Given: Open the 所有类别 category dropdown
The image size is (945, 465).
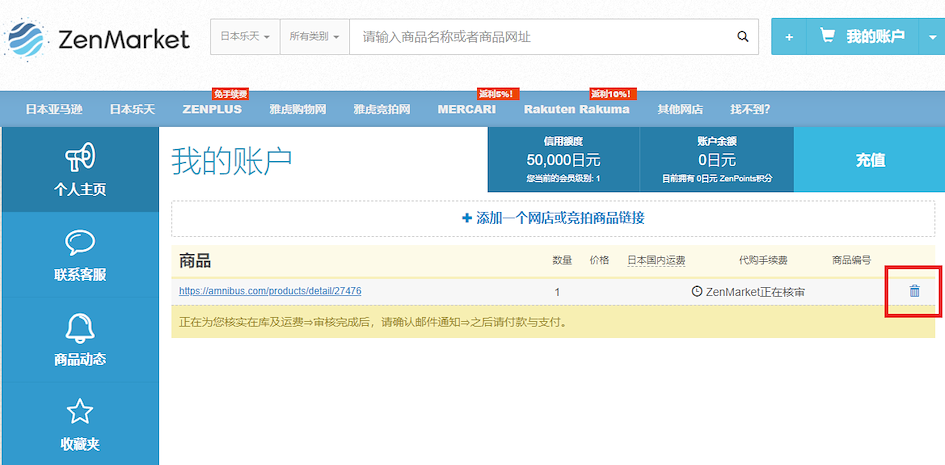Looking at the screenshot, I should click(x=314, y=37).
